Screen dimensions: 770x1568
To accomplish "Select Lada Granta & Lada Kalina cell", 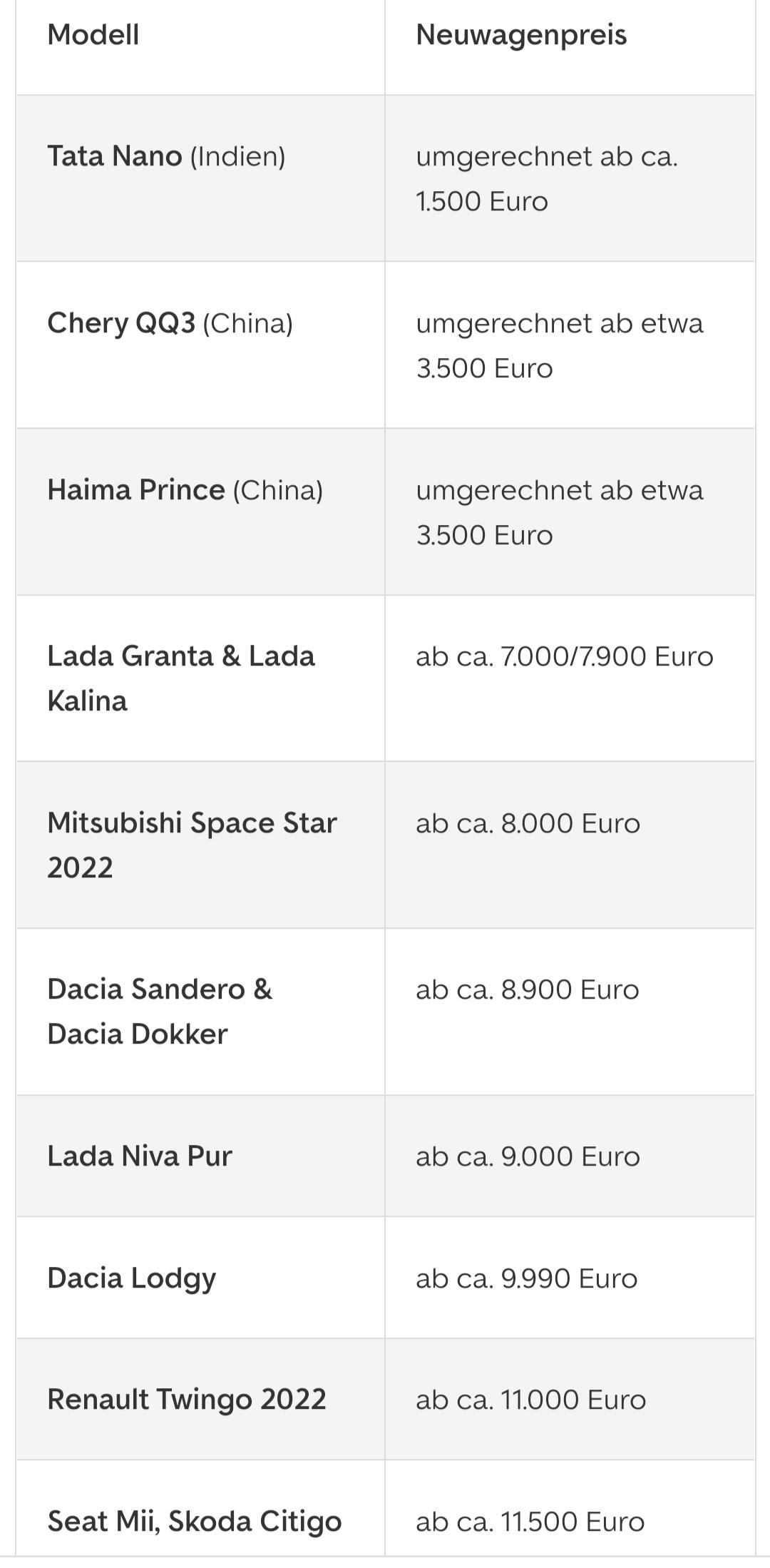I will 181,678.
